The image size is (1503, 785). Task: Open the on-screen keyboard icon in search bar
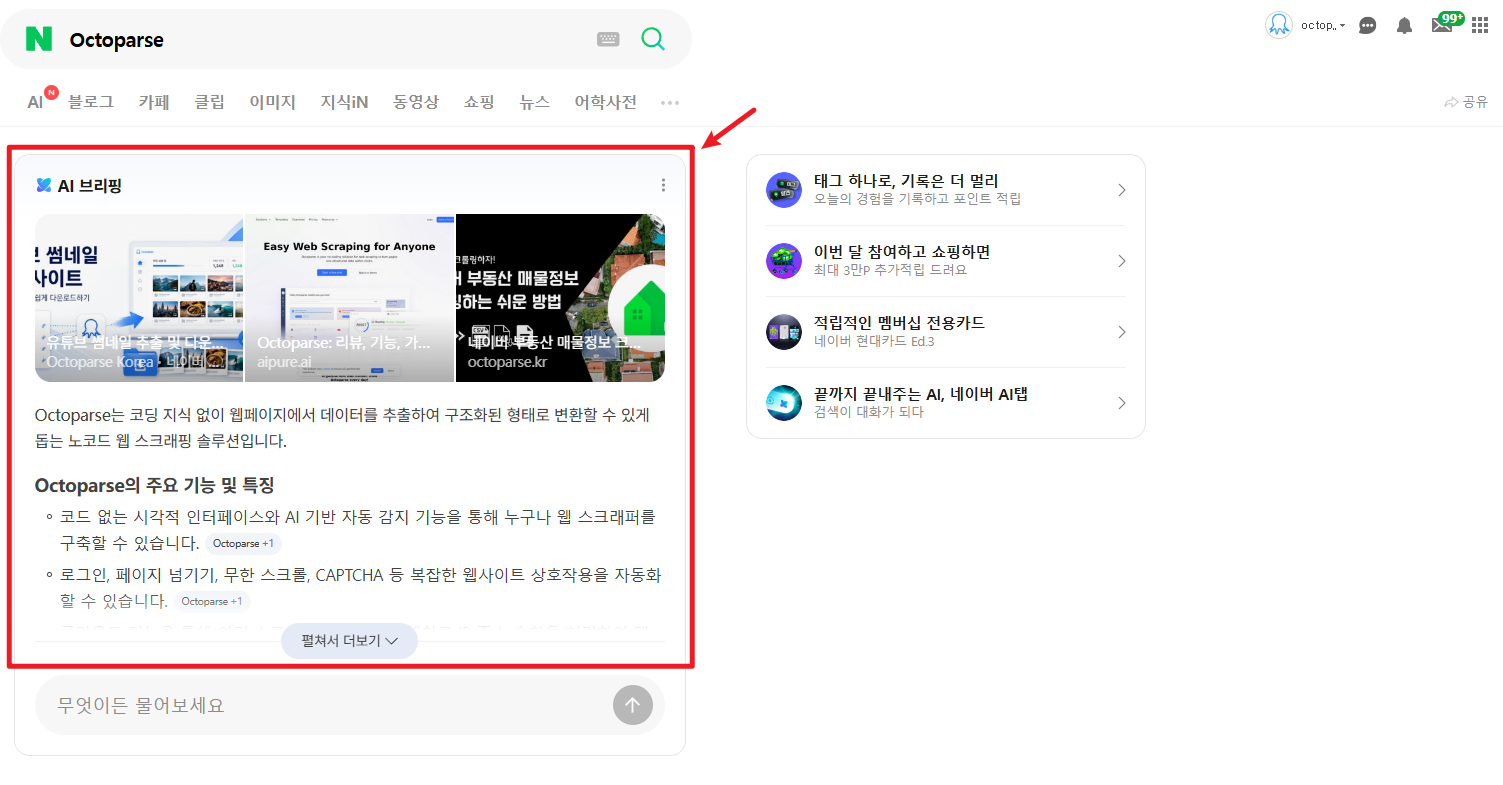pos(608,39)
